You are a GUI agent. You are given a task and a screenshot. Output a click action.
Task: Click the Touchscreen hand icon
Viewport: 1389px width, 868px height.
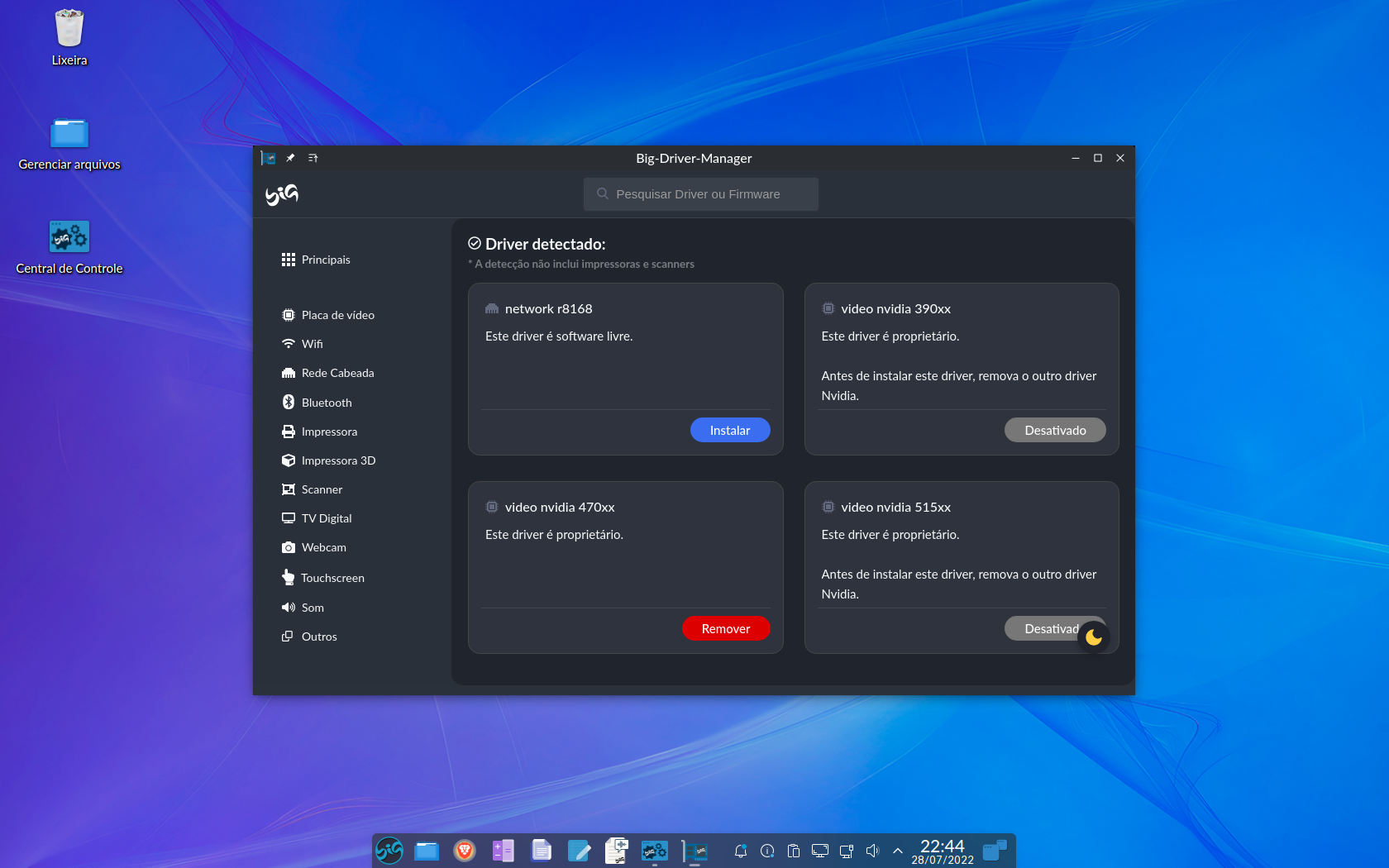click(289, 577)
